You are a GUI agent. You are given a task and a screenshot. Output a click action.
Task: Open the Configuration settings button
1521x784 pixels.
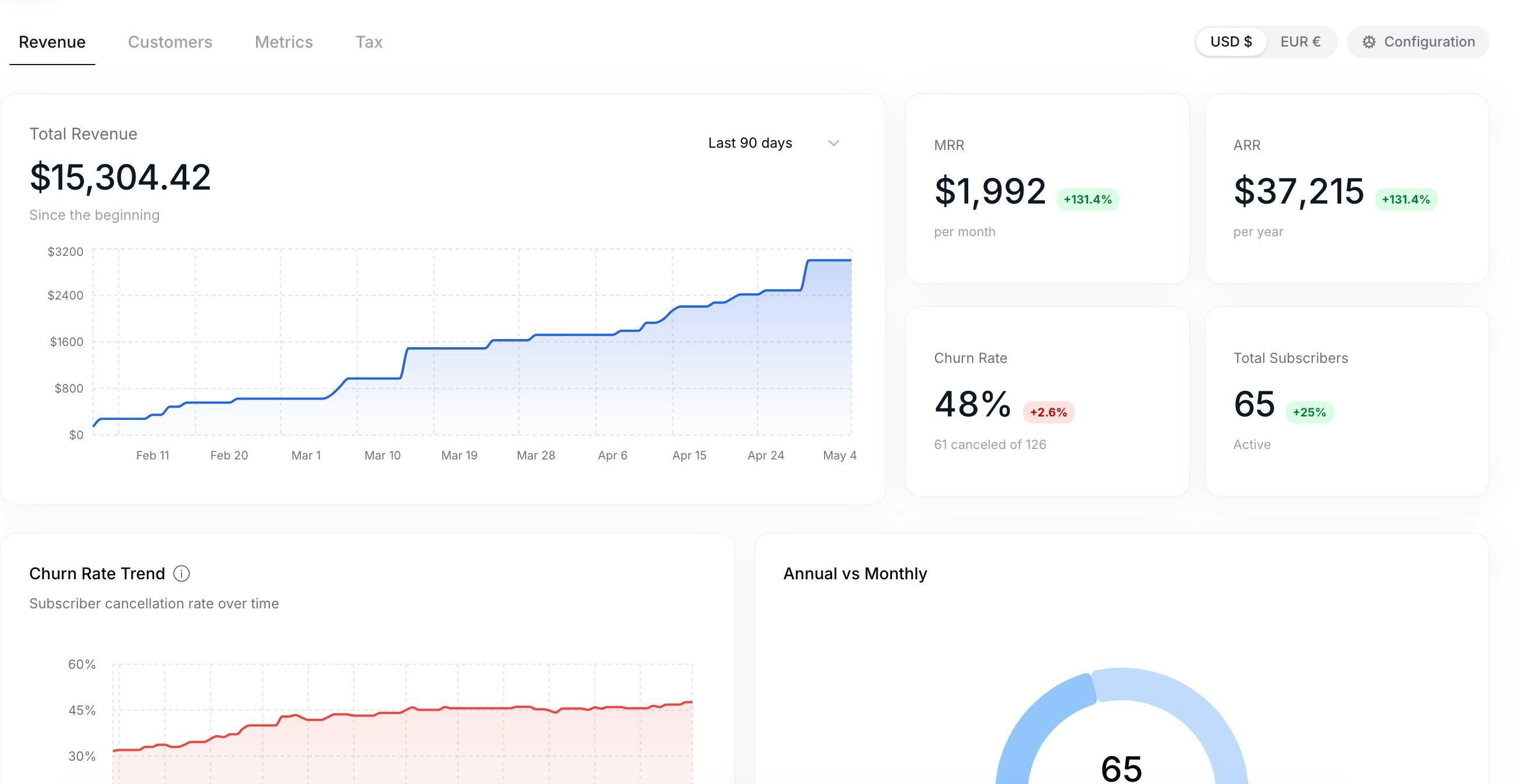(1417, 42)
